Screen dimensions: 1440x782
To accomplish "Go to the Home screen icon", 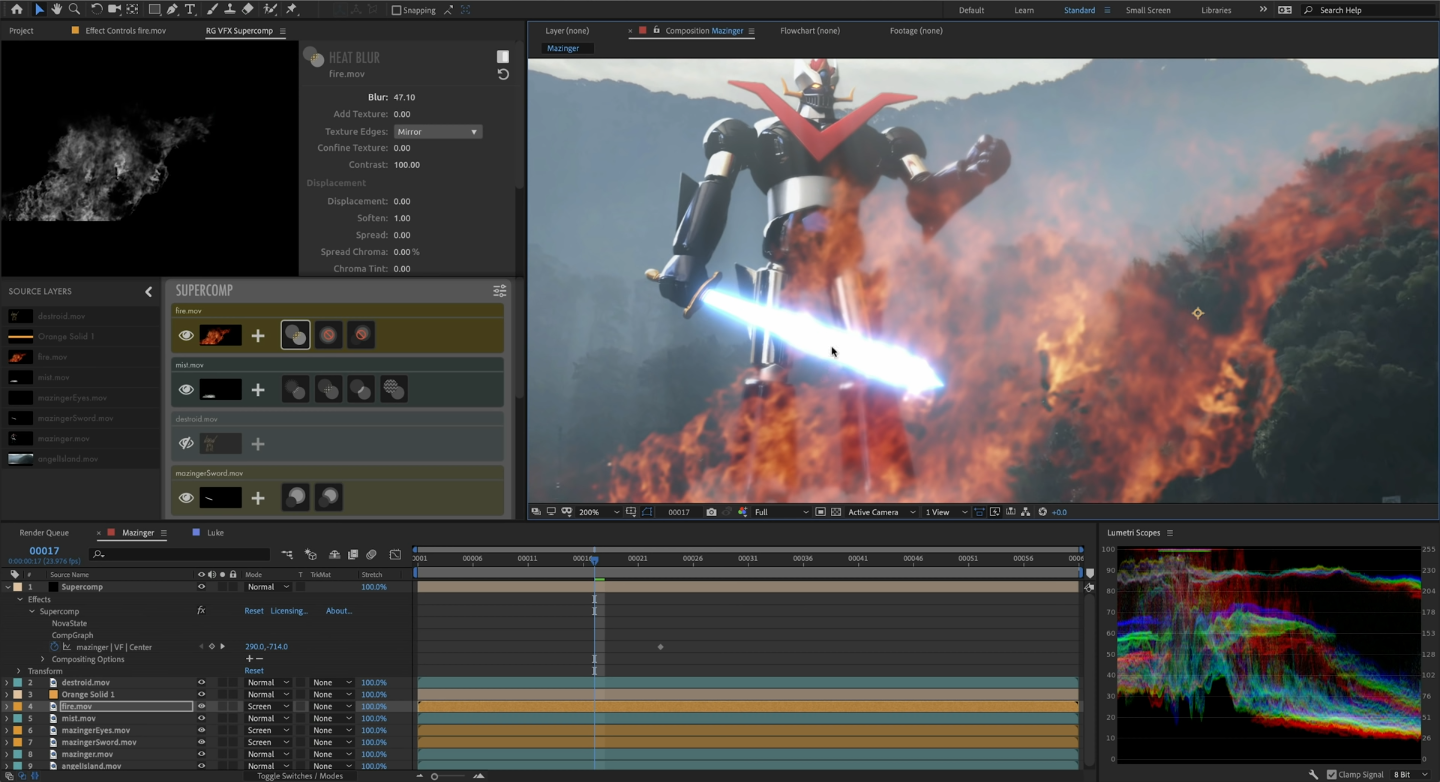I will coord(16,9).
